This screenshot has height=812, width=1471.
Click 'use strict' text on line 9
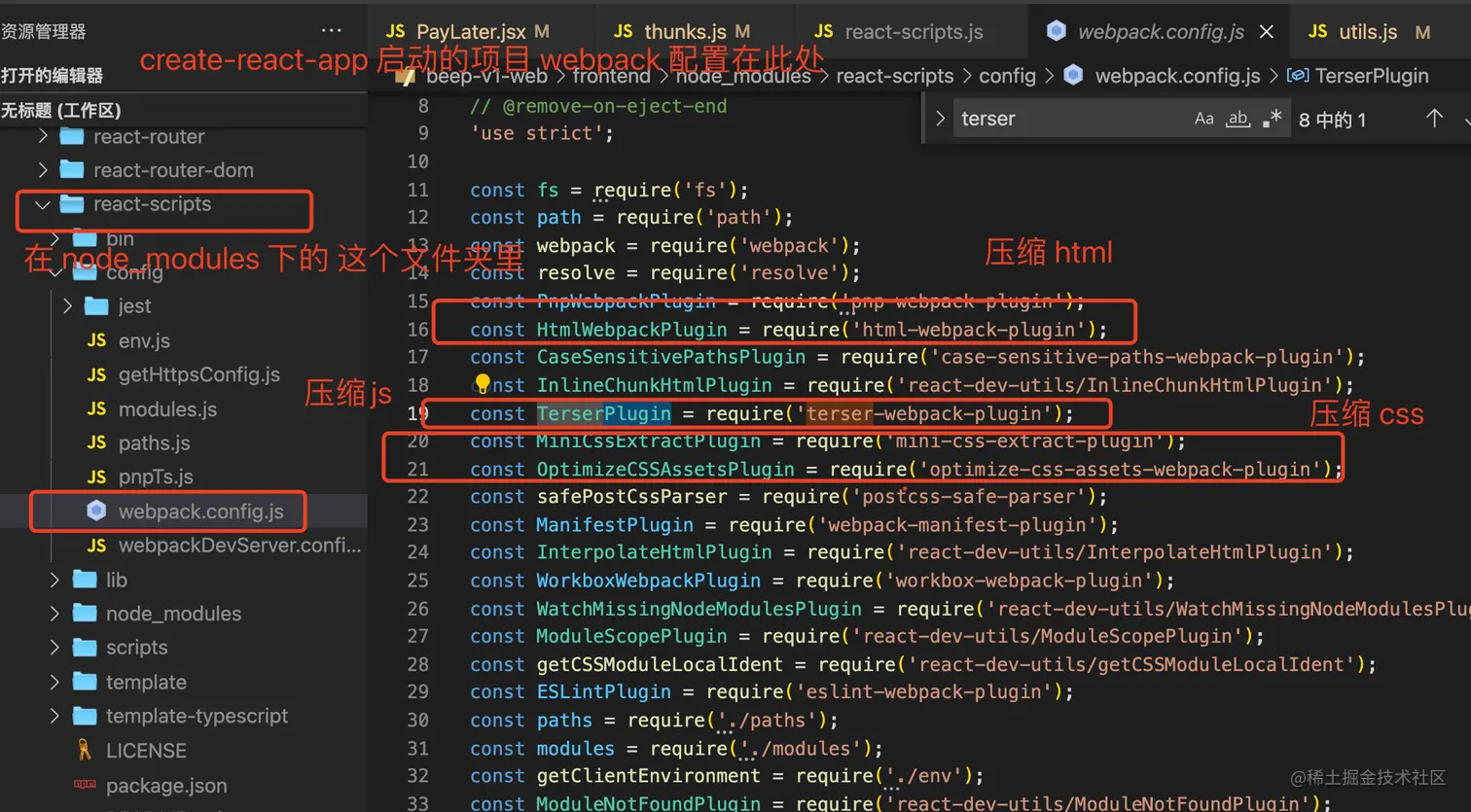(x=536, y=133)
